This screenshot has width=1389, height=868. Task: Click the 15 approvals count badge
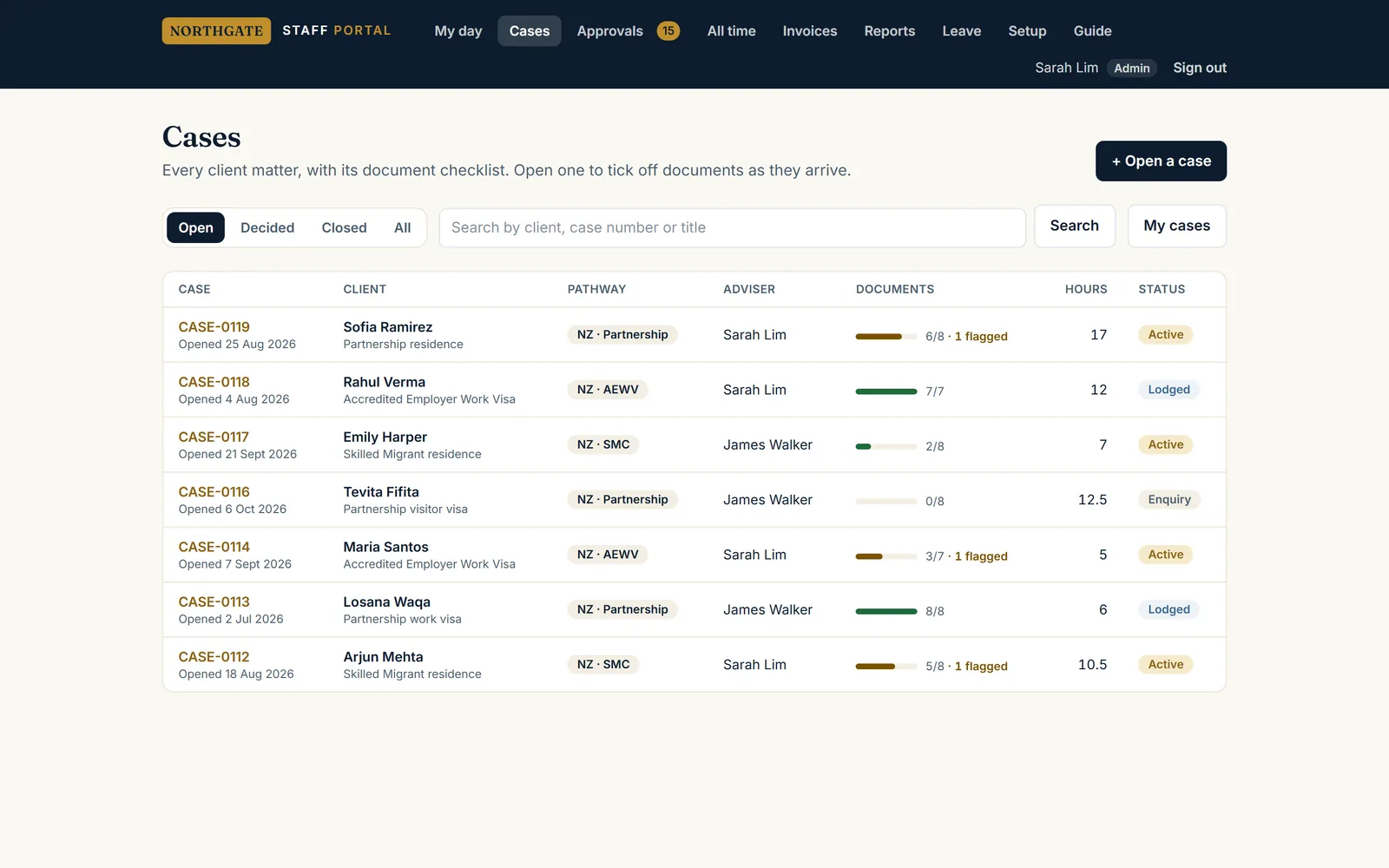pyautogui.click(x=668, y=30)
